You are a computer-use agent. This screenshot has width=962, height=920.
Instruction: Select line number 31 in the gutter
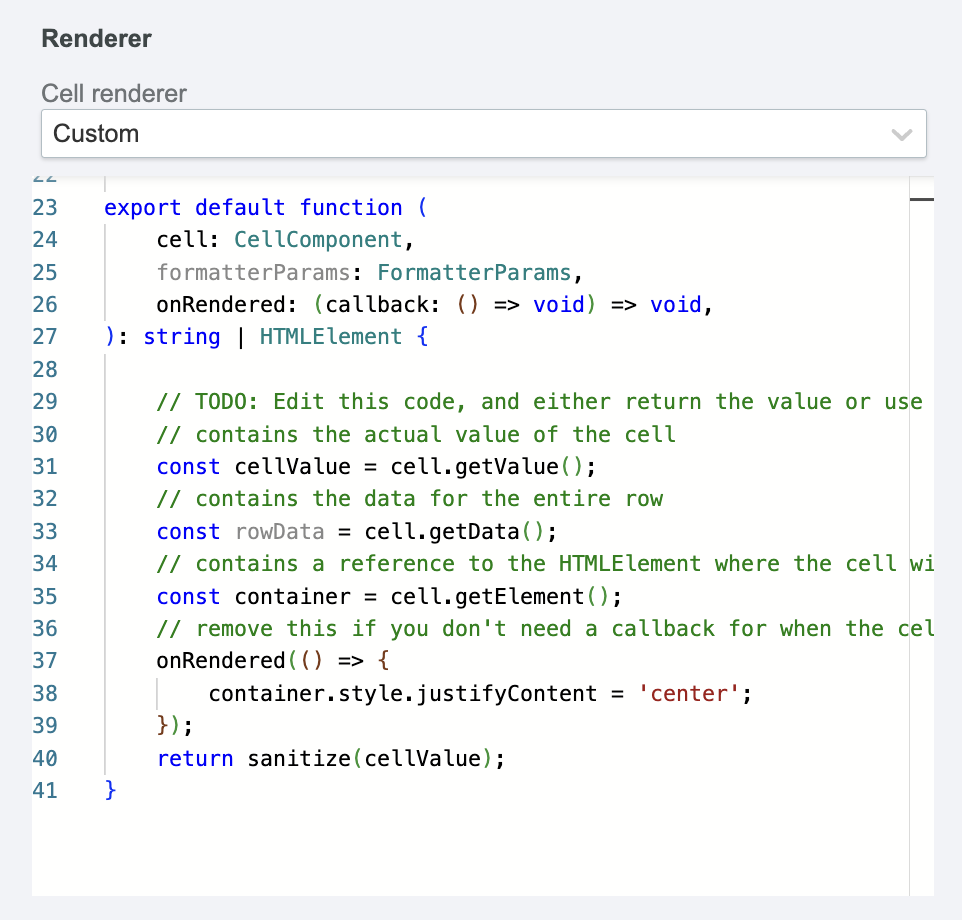[x=45, y=467]
